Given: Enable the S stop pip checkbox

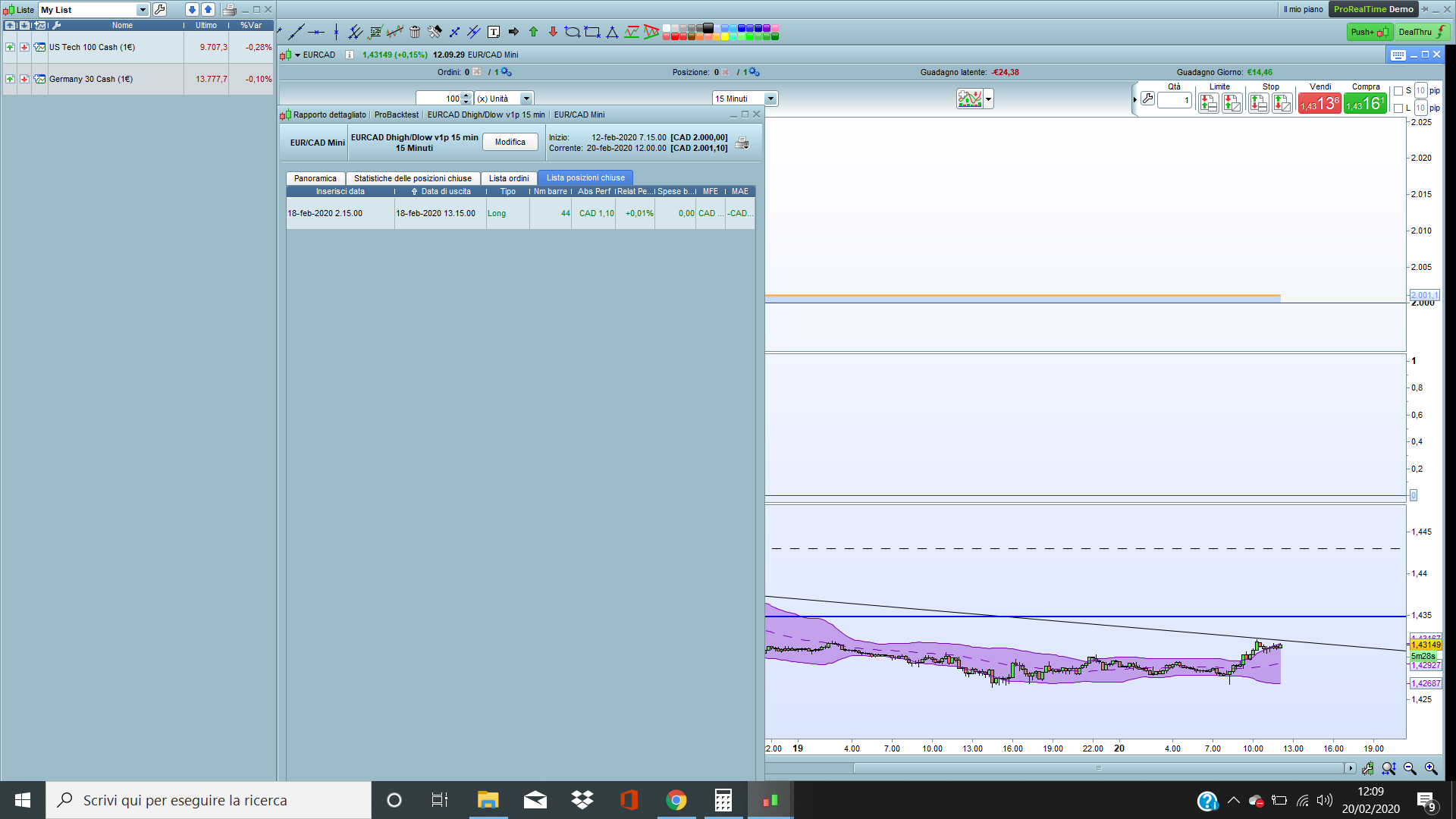Looking at the screenshot, I should (1398, 91).
